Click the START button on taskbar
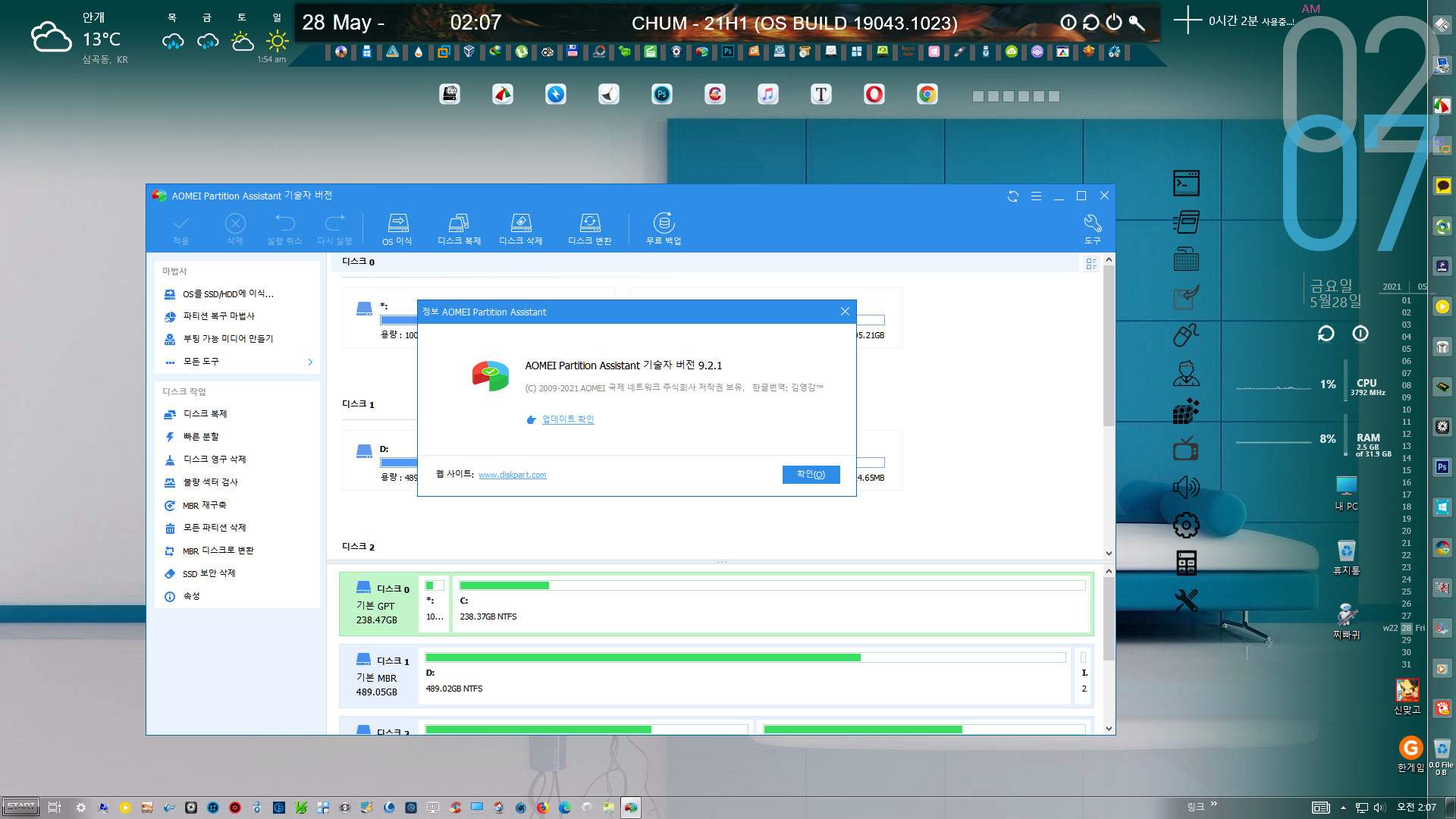This screenshot has height=819, width=1456. 21,807
